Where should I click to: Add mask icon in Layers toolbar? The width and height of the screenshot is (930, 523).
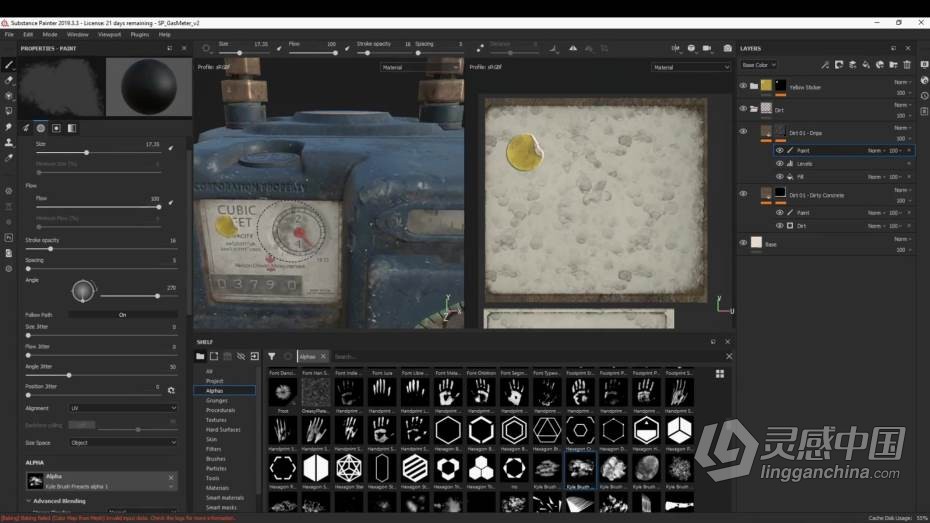pos(839,65)
